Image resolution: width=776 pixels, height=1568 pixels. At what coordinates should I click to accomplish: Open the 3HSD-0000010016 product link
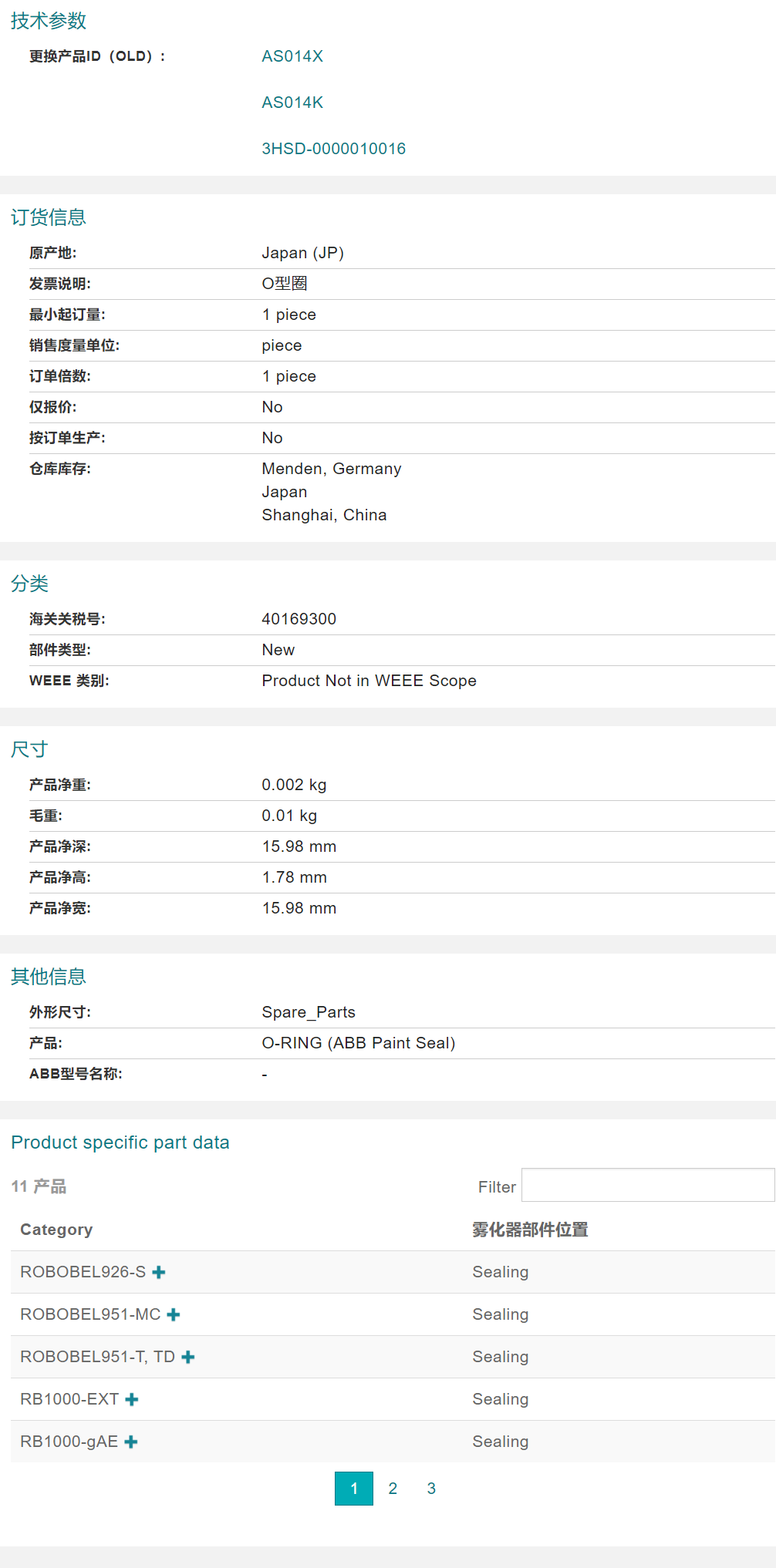(333, 149)
